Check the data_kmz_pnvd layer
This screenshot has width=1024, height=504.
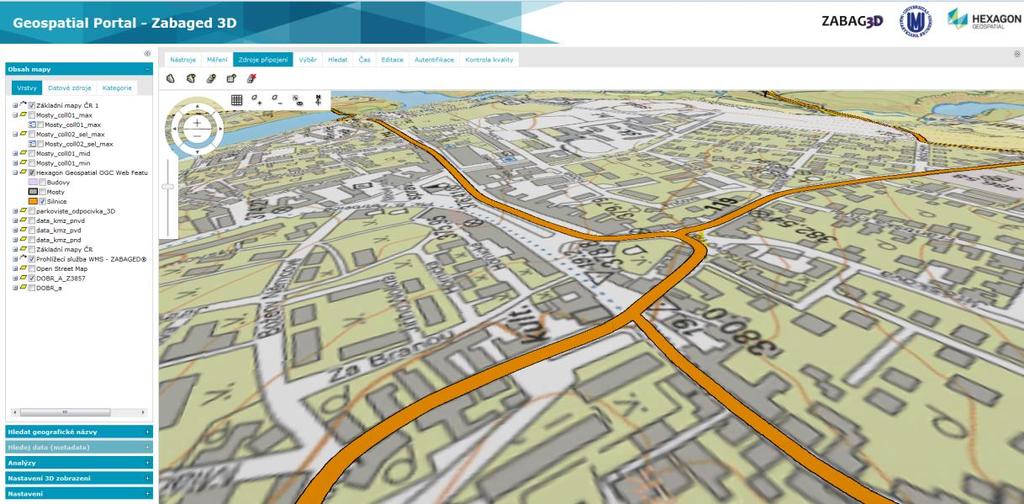32,221
